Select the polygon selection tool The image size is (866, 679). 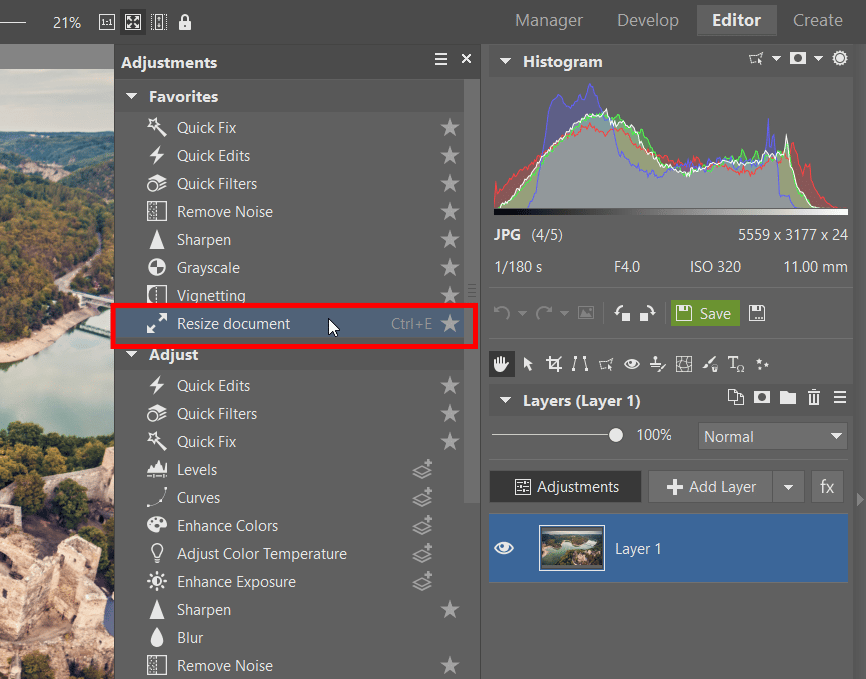(x=606, y=364)
